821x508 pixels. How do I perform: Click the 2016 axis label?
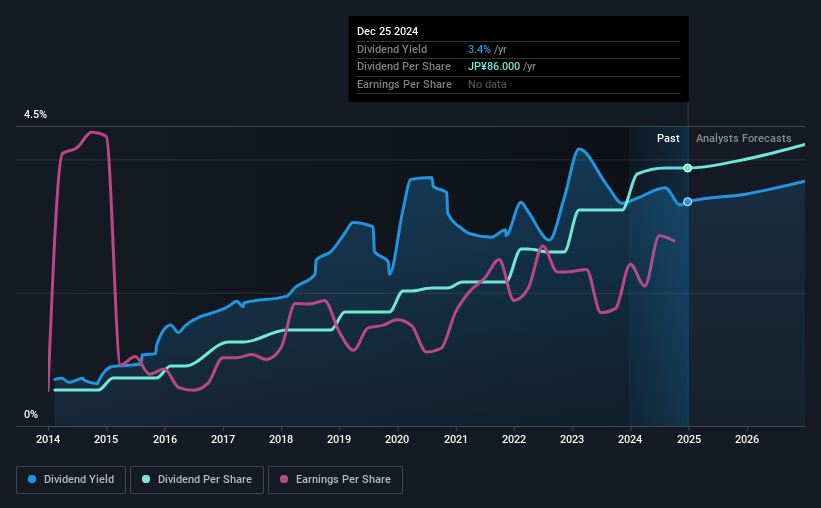165,439
